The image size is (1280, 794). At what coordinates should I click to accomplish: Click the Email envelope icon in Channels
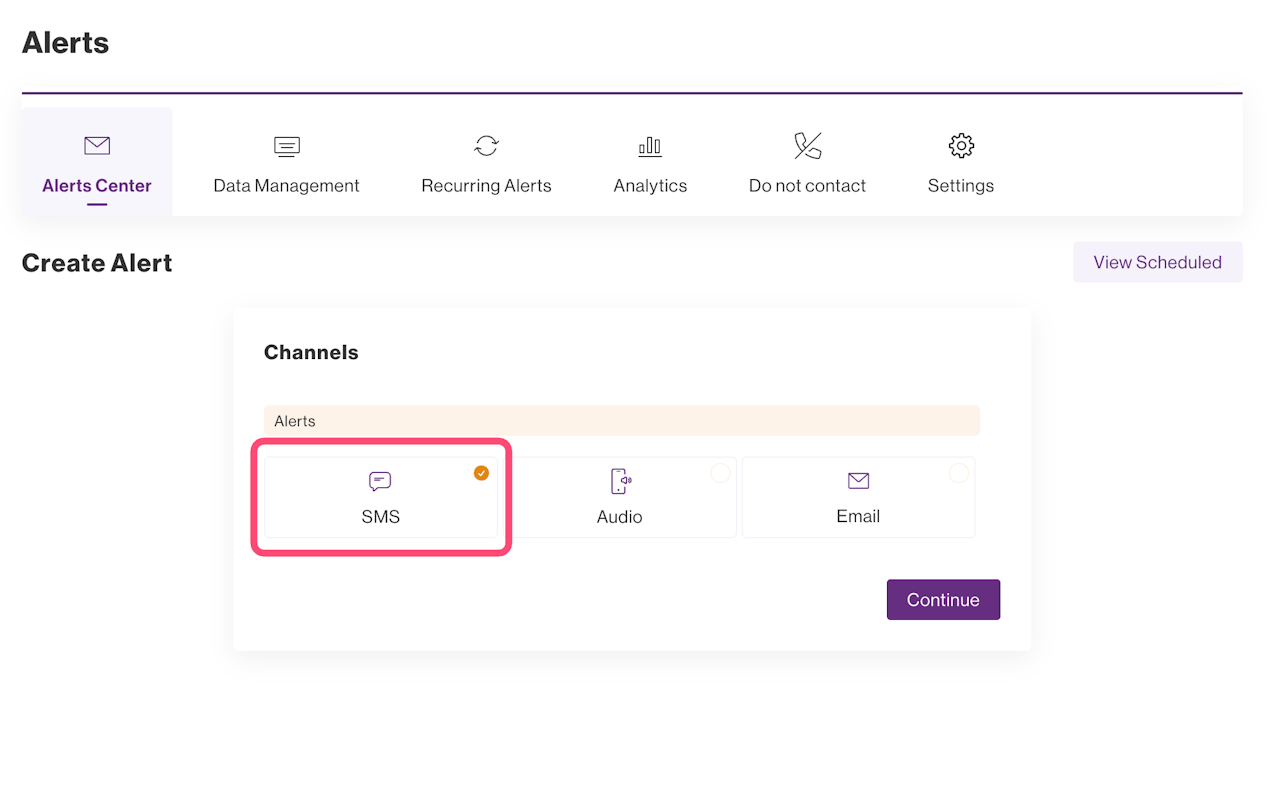point(858,481)
